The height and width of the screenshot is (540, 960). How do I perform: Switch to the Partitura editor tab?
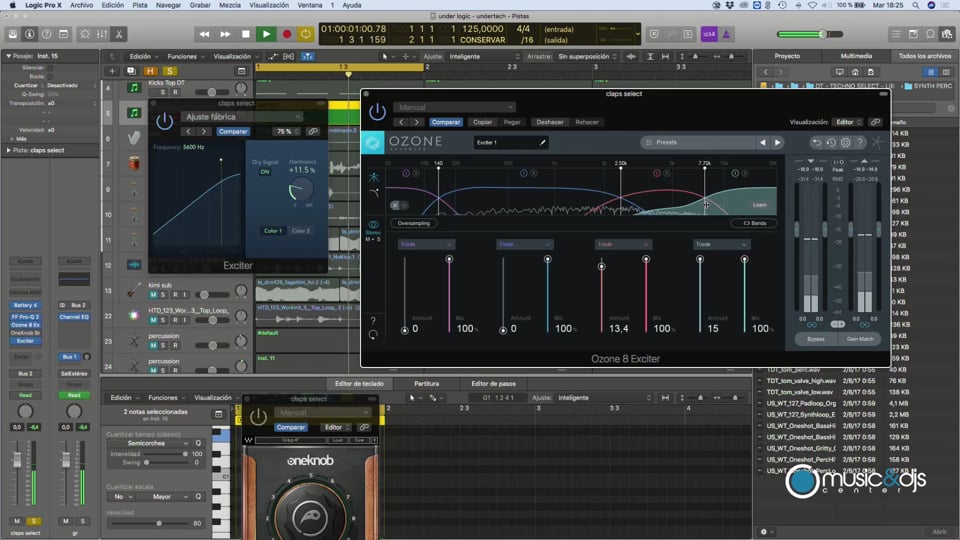tap(426, 384)
